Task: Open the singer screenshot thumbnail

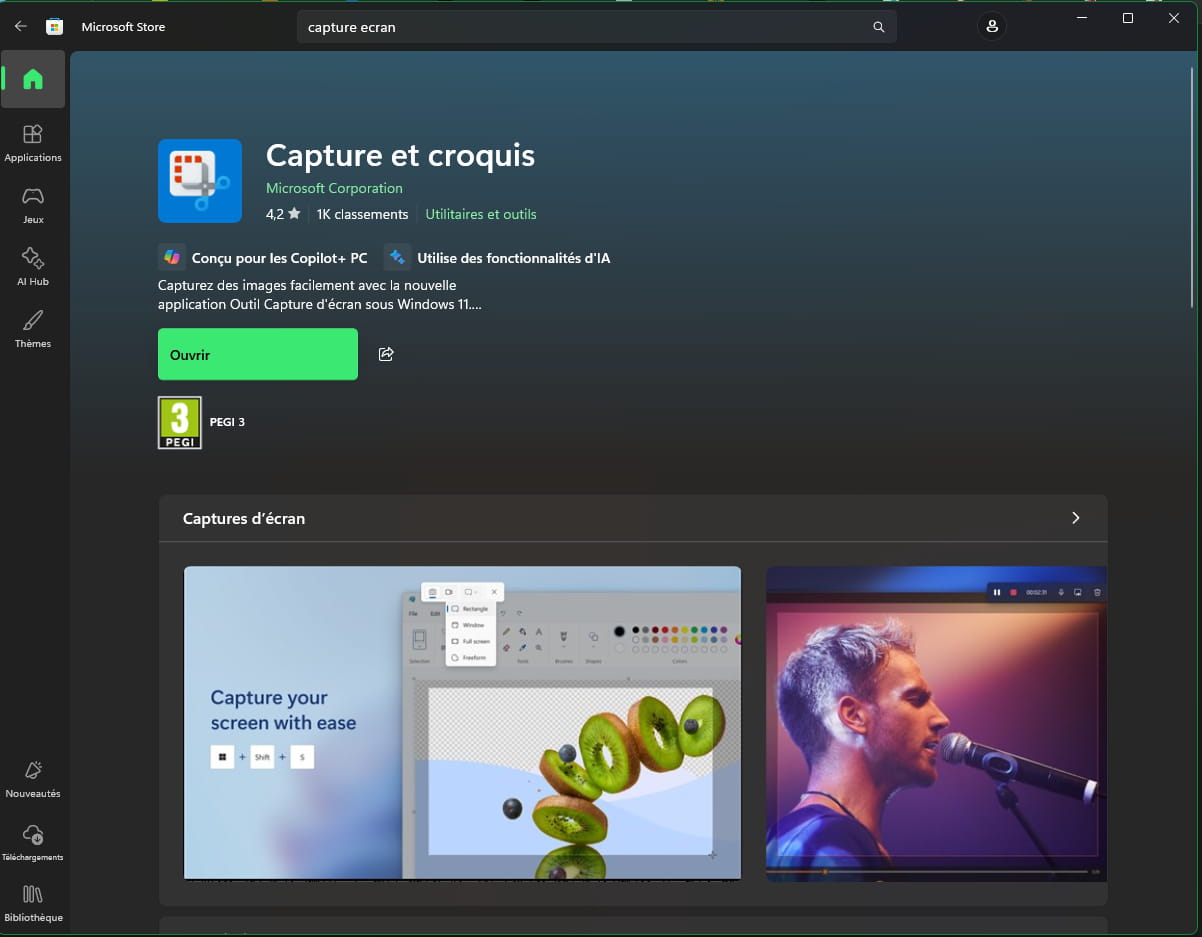Action: click(936, 723)
